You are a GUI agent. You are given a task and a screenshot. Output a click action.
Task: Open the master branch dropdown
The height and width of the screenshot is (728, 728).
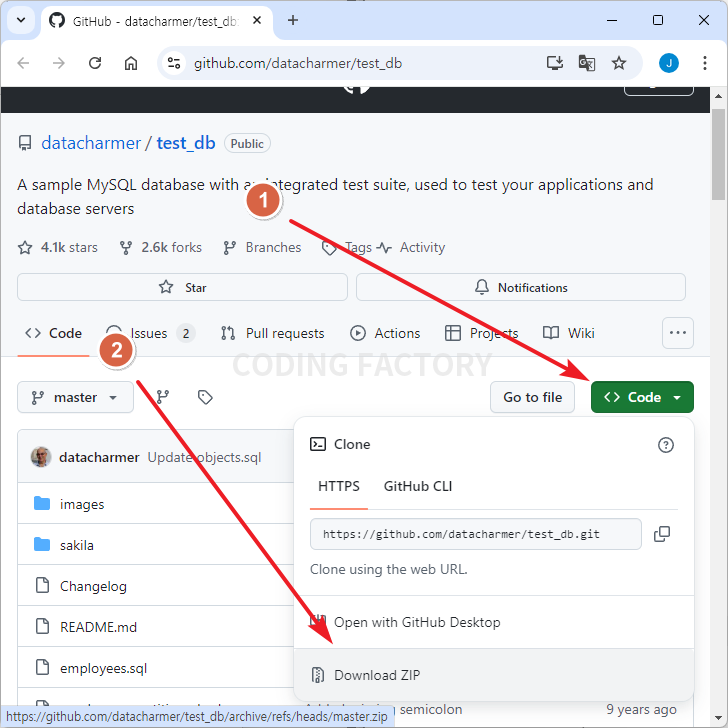(x=75, y=397)
